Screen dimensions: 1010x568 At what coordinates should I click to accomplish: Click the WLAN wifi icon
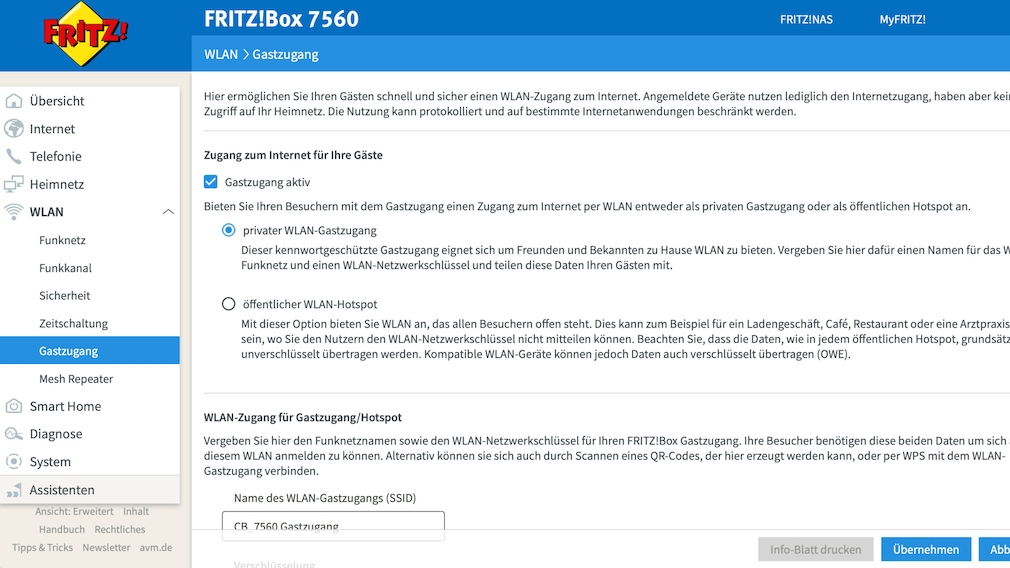click(14, 212)
